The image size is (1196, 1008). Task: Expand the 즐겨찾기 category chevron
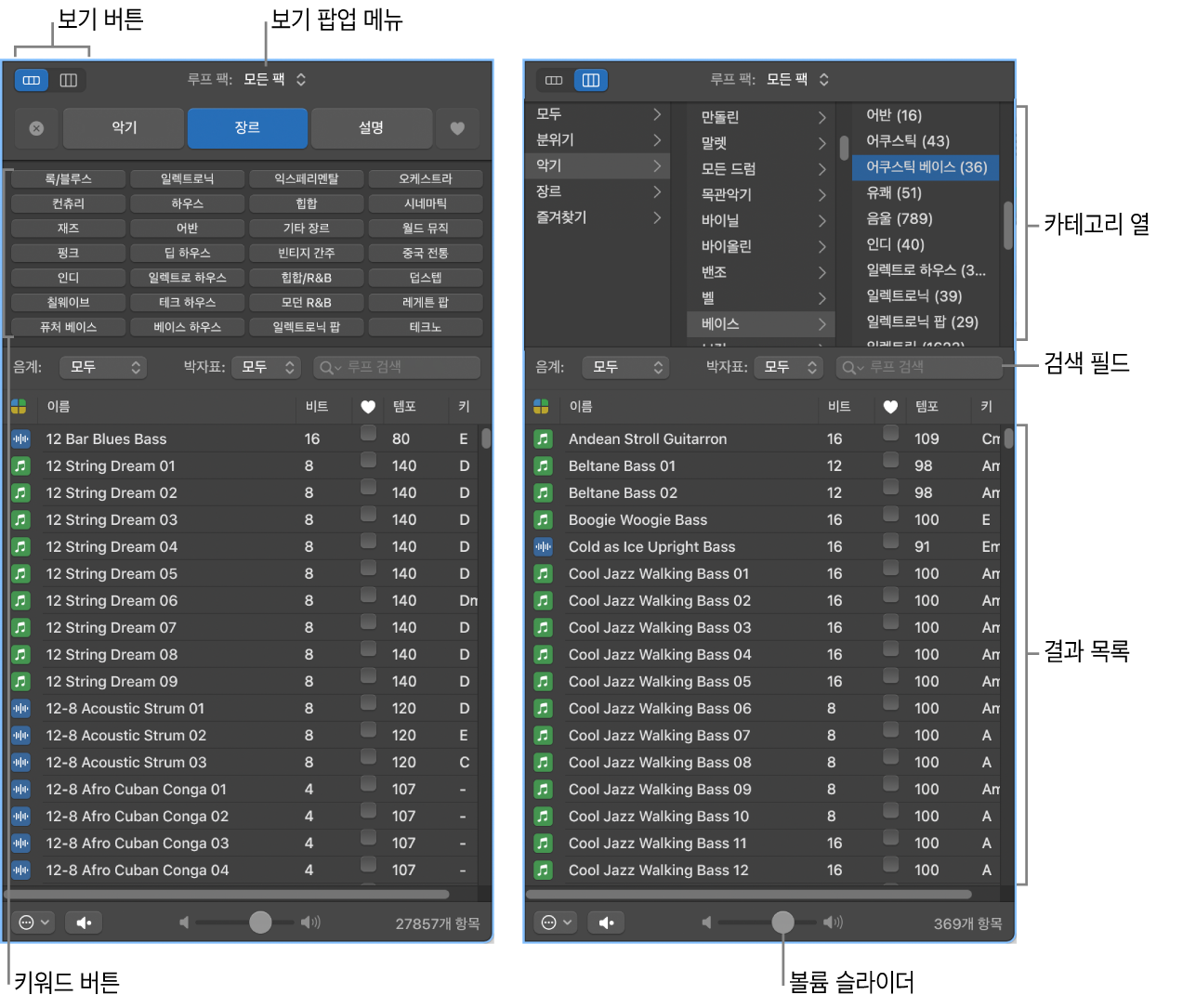(x=657, y=217)
